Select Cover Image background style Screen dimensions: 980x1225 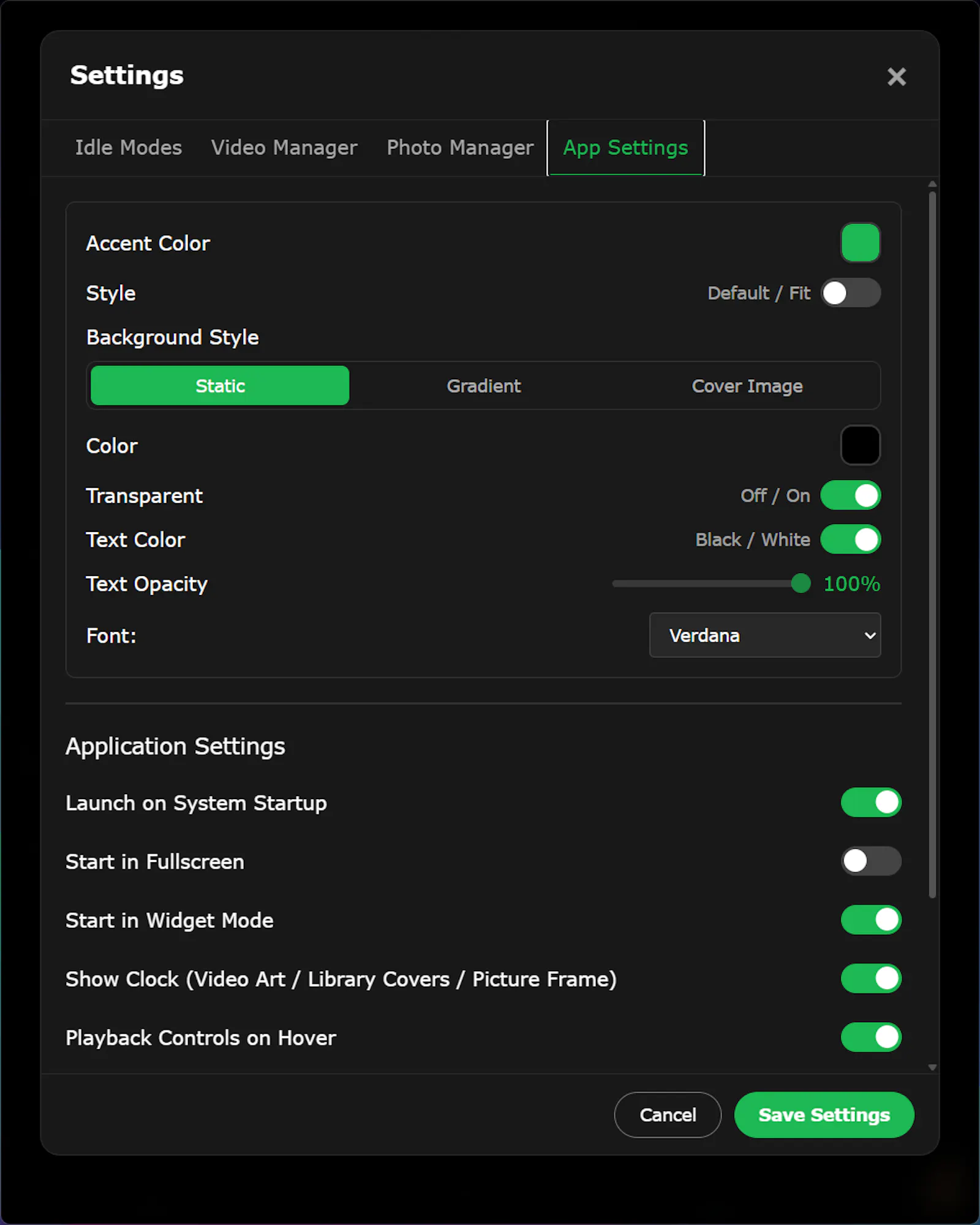coord(747,385)
